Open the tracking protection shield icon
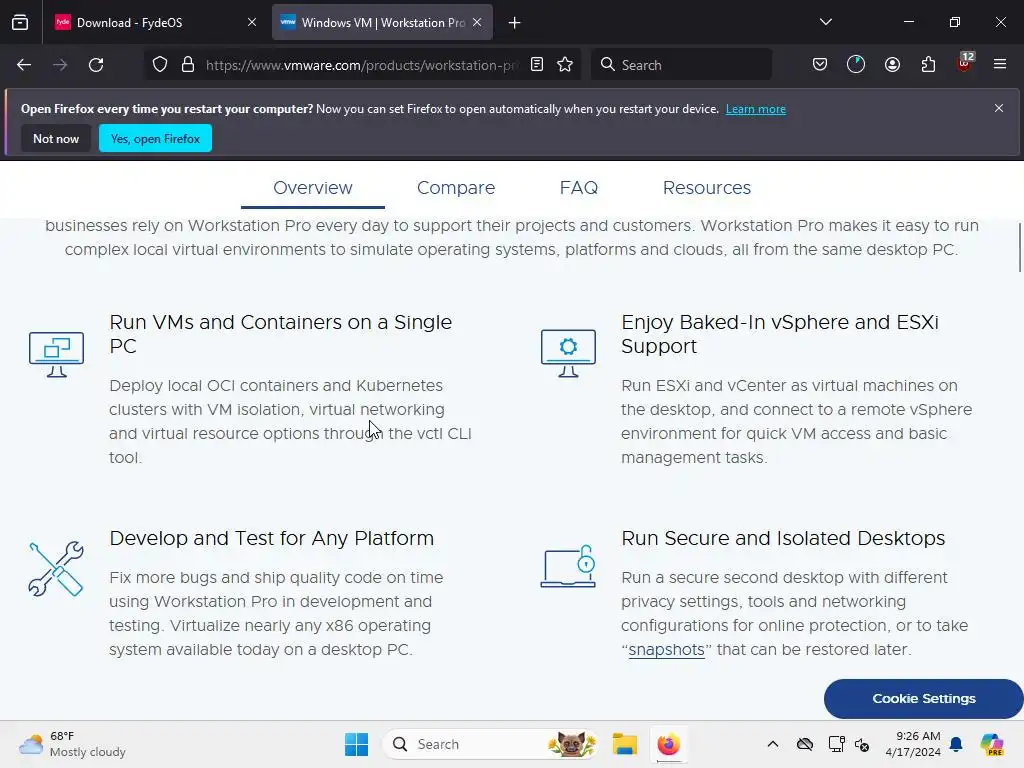This screenshot has height=768, width=1024. pos(160,65)
